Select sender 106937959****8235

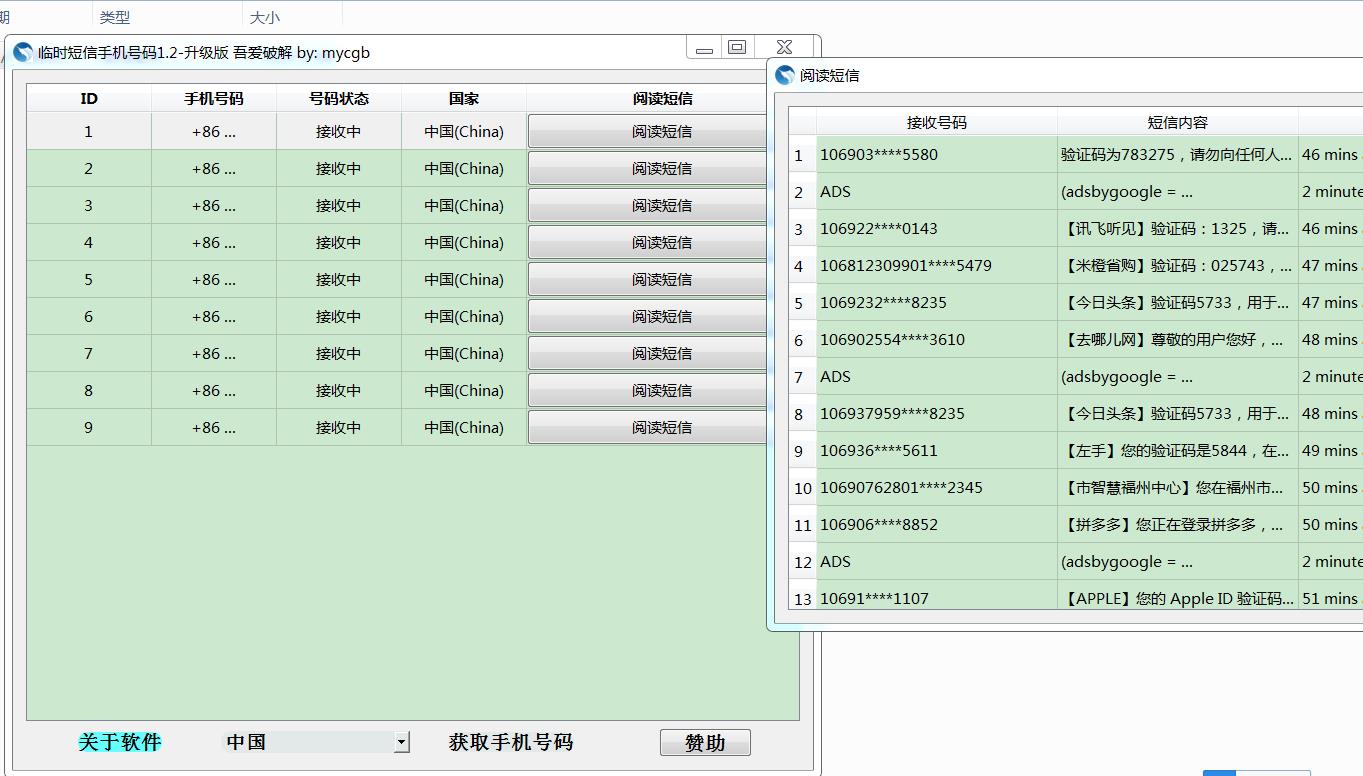(x=937, y=414)
